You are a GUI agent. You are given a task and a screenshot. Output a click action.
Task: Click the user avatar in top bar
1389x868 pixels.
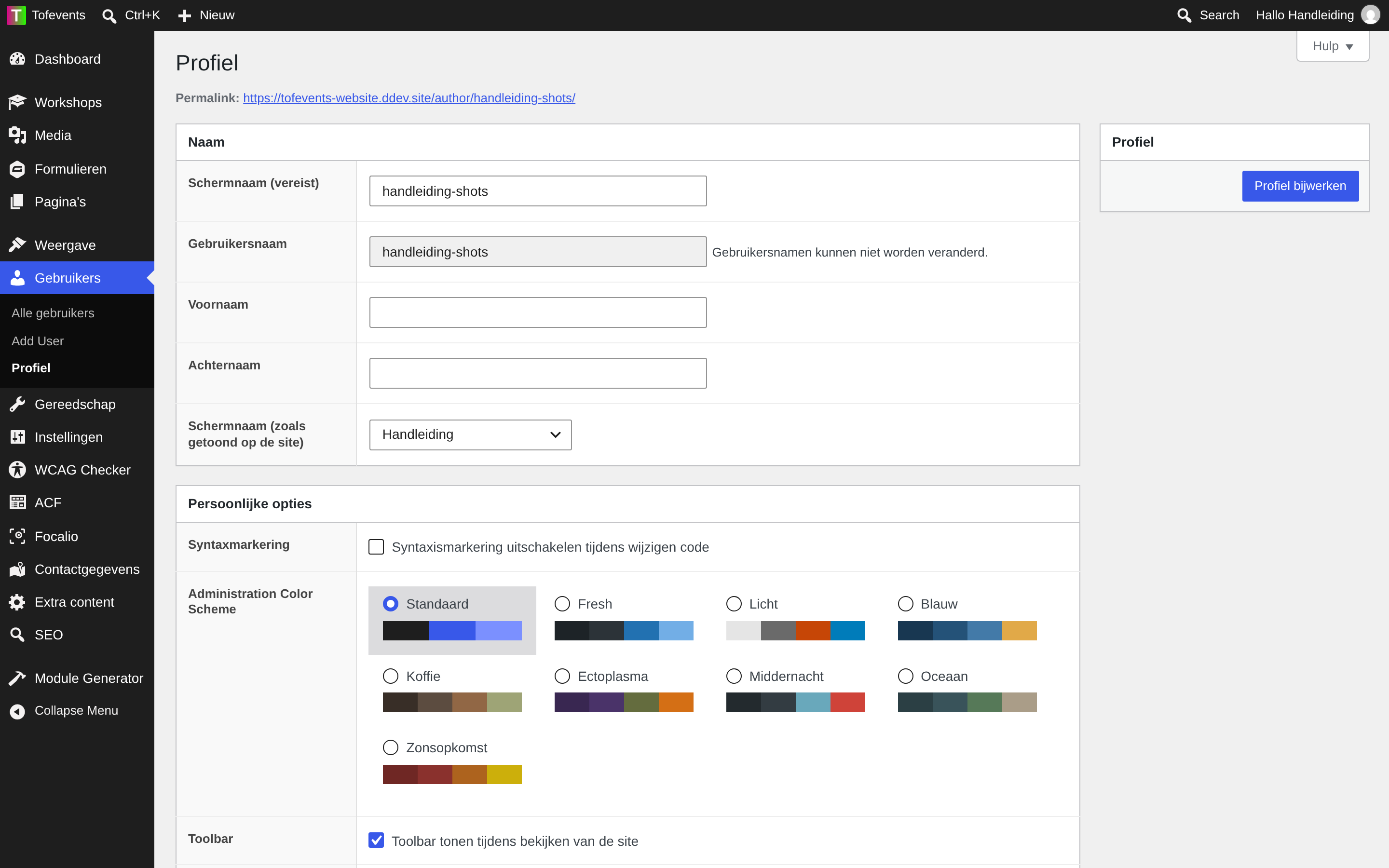[1371, 15]
